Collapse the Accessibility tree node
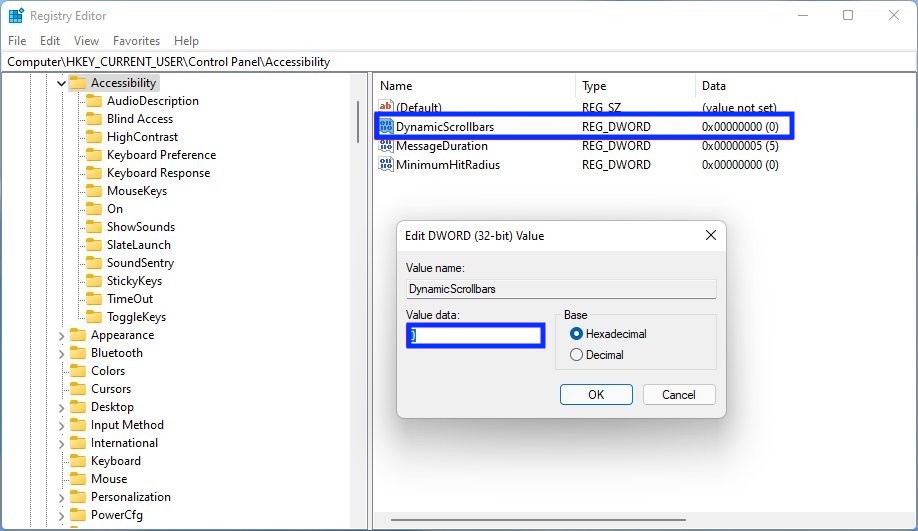This screenshot has width=918, height=531. pos(62,84)
